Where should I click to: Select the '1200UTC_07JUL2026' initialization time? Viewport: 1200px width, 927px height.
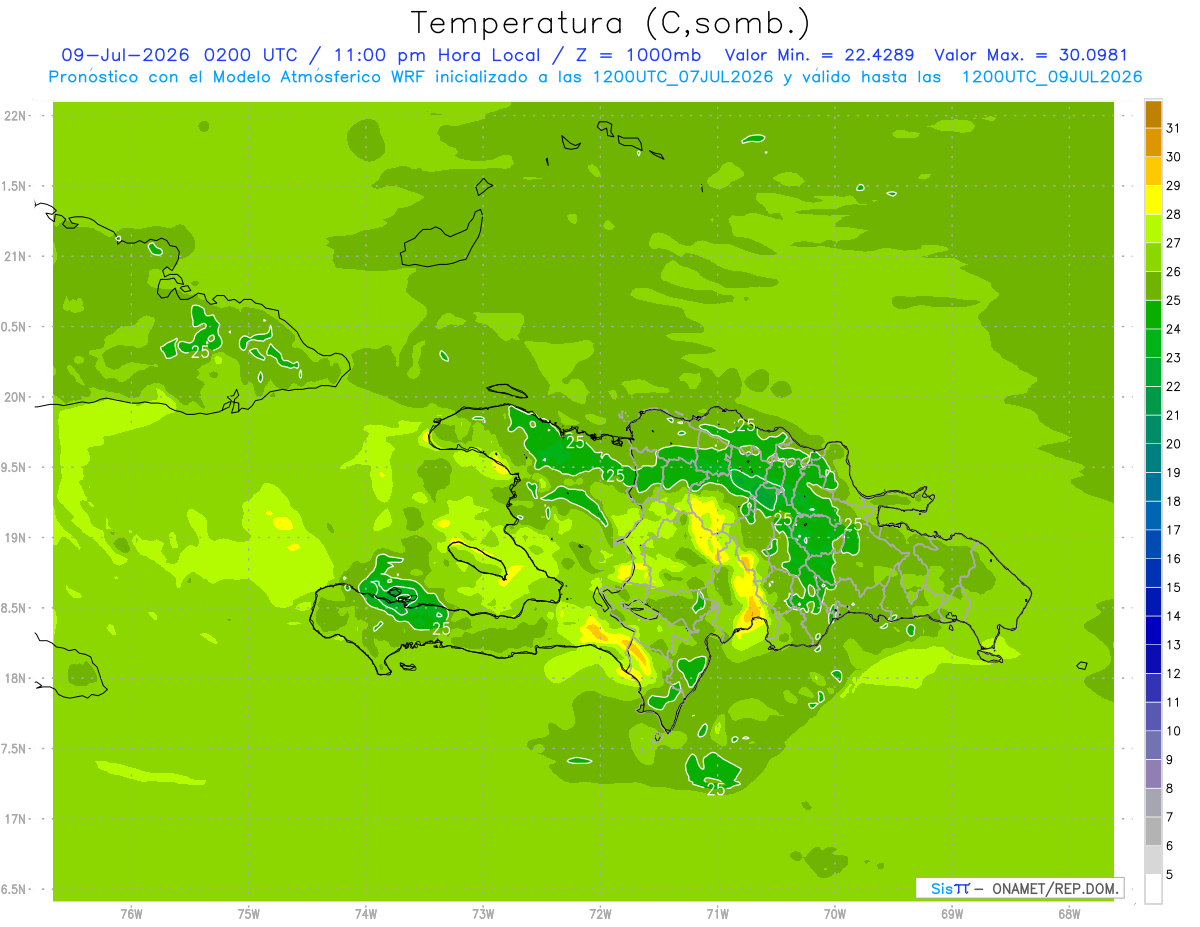pos(683,77)
